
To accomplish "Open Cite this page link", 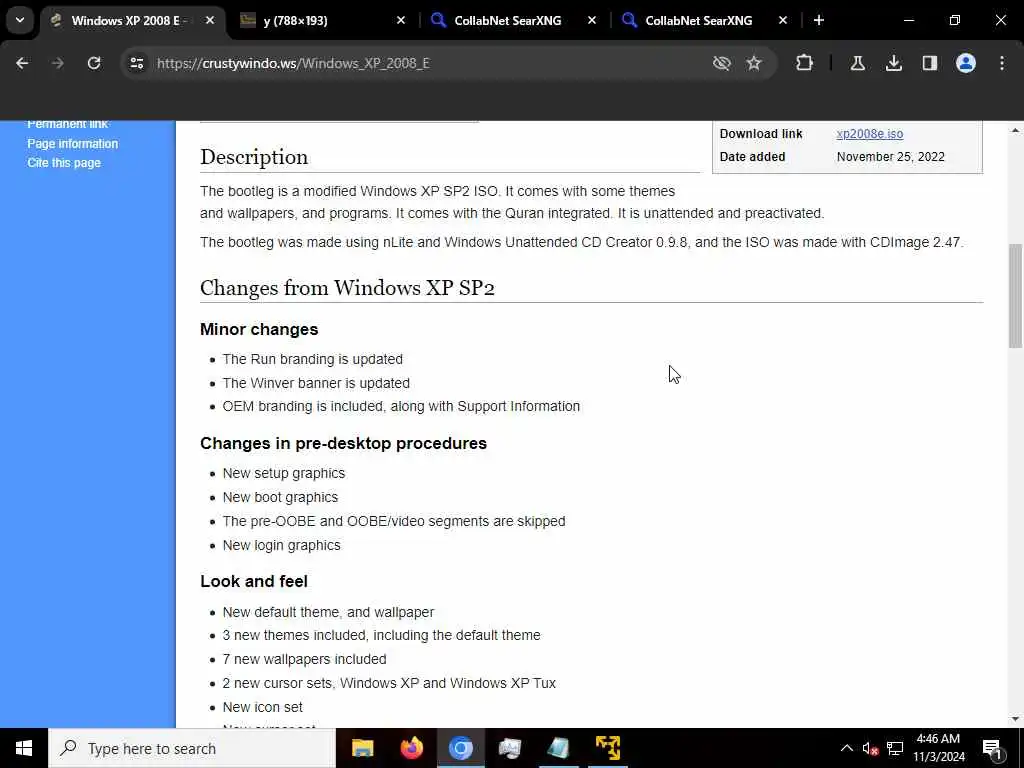I will 64,163.
